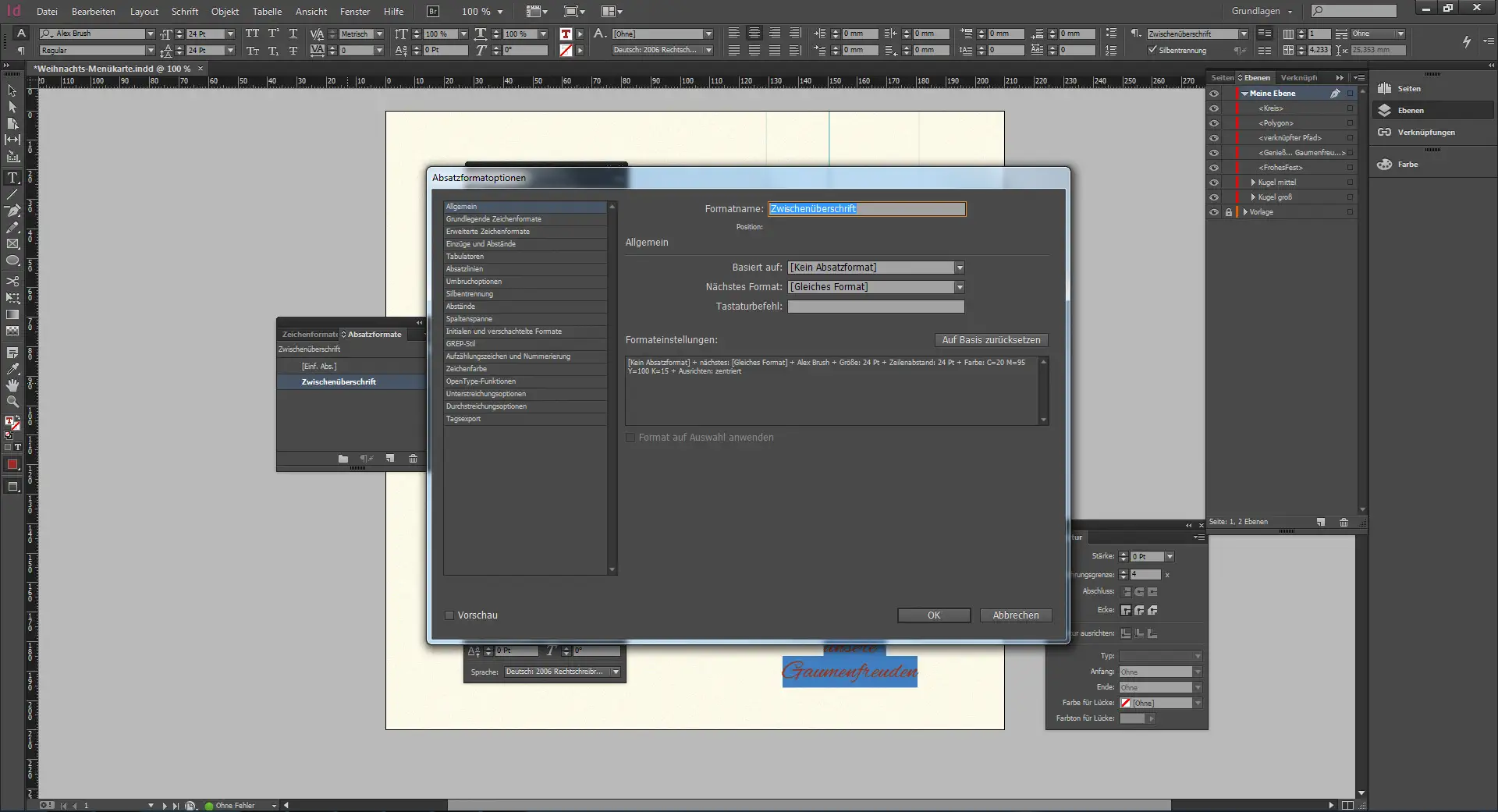Open the Schrift menu
Image resolution: width=1498 pixels, height=812 pixels.
coord(185,12)
